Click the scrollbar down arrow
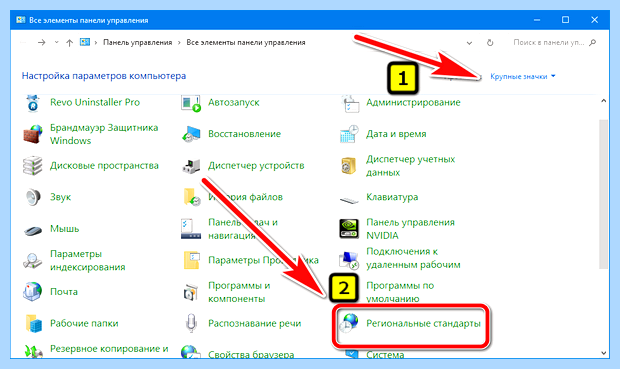Image resolution: width=620 pixels, height=369 pixels. coord(603,353)
